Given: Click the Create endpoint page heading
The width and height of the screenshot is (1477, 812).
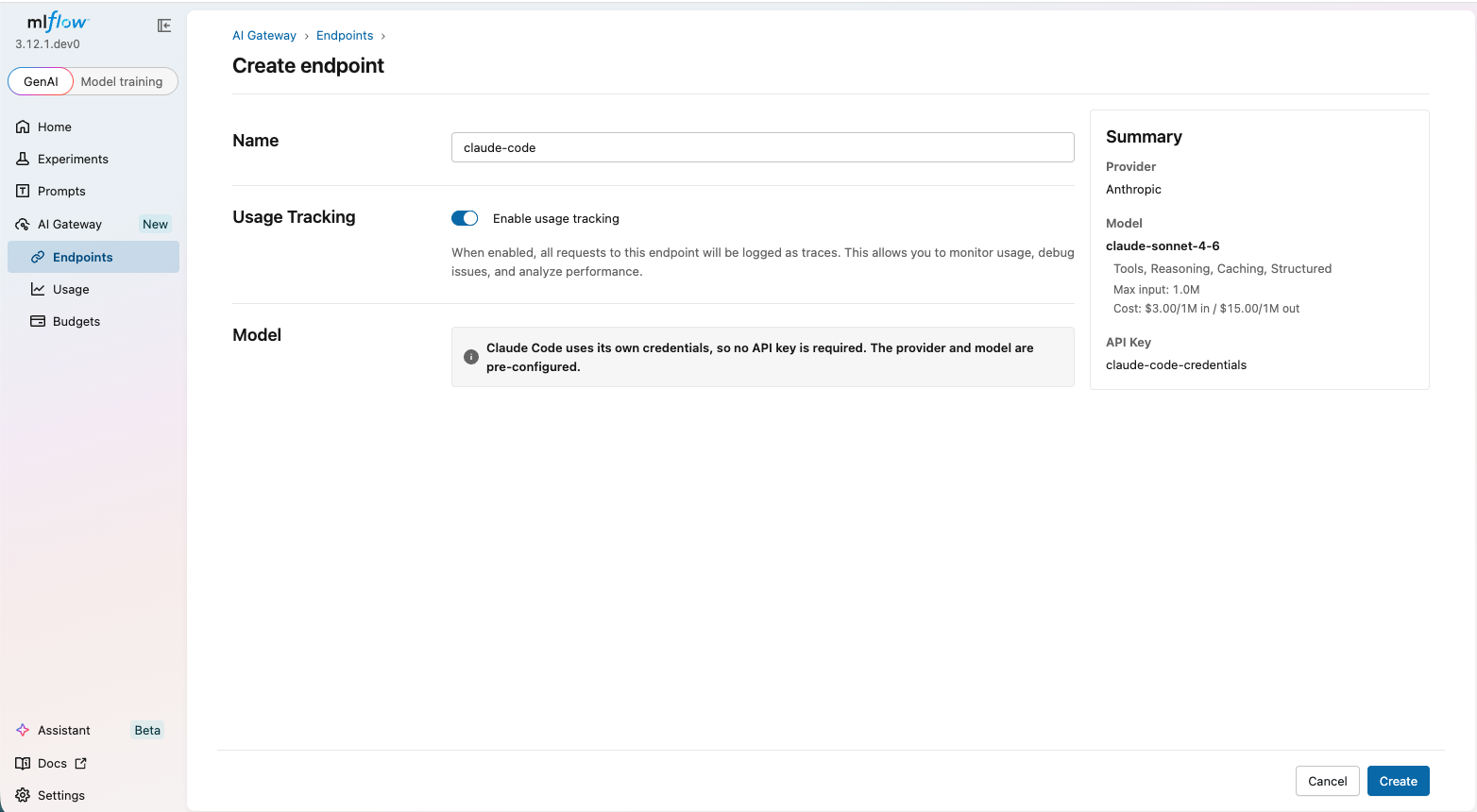Looking at the screenshot, I should tap(308, 65).
